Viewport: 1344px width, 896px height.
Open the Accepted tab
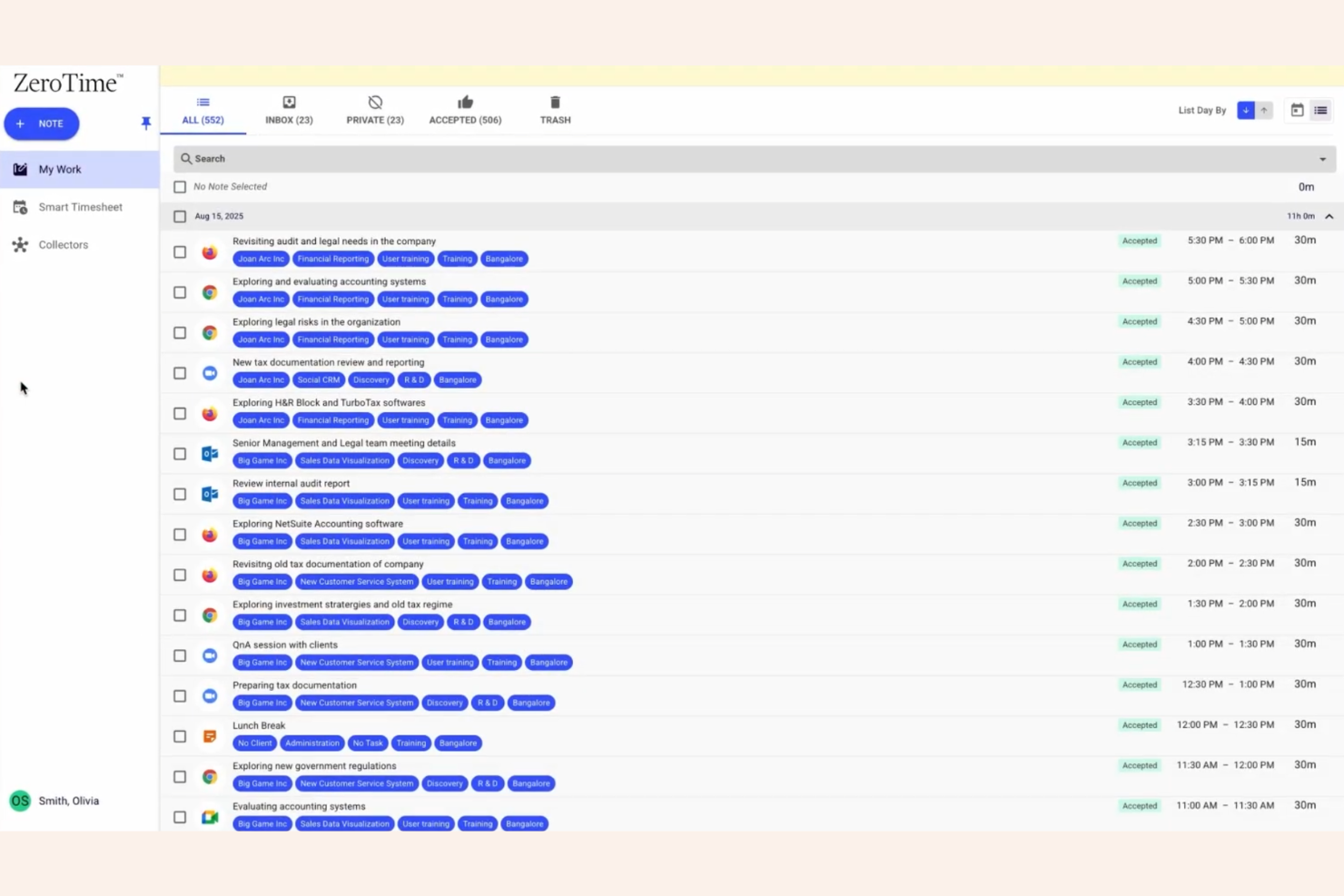click(x=464, y=109)
